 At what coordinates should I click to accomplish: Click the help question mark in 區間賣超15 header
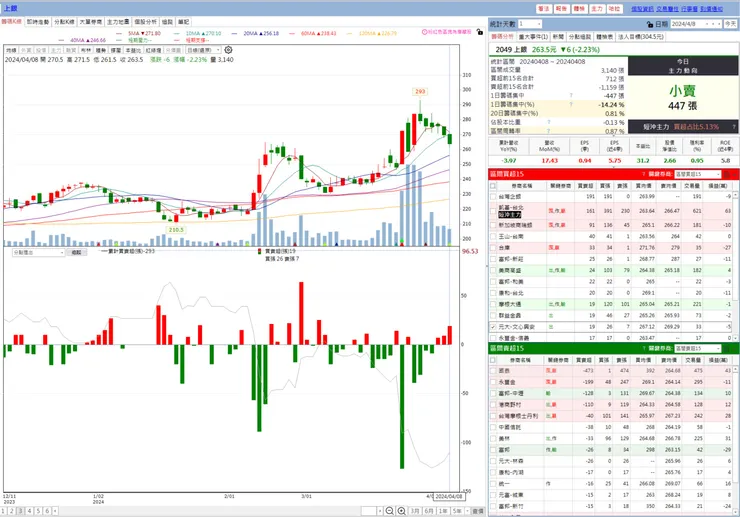click(x=644, y=348)
